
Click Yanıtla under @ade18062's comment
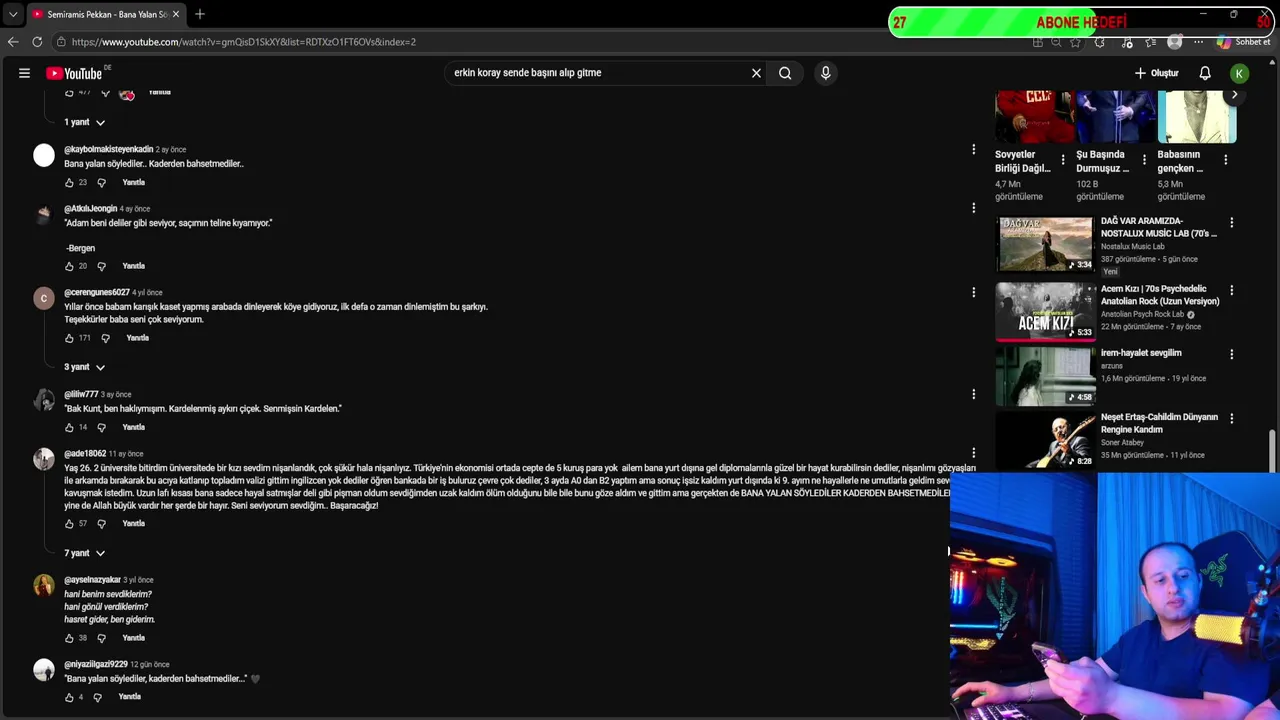coord(133,524)
